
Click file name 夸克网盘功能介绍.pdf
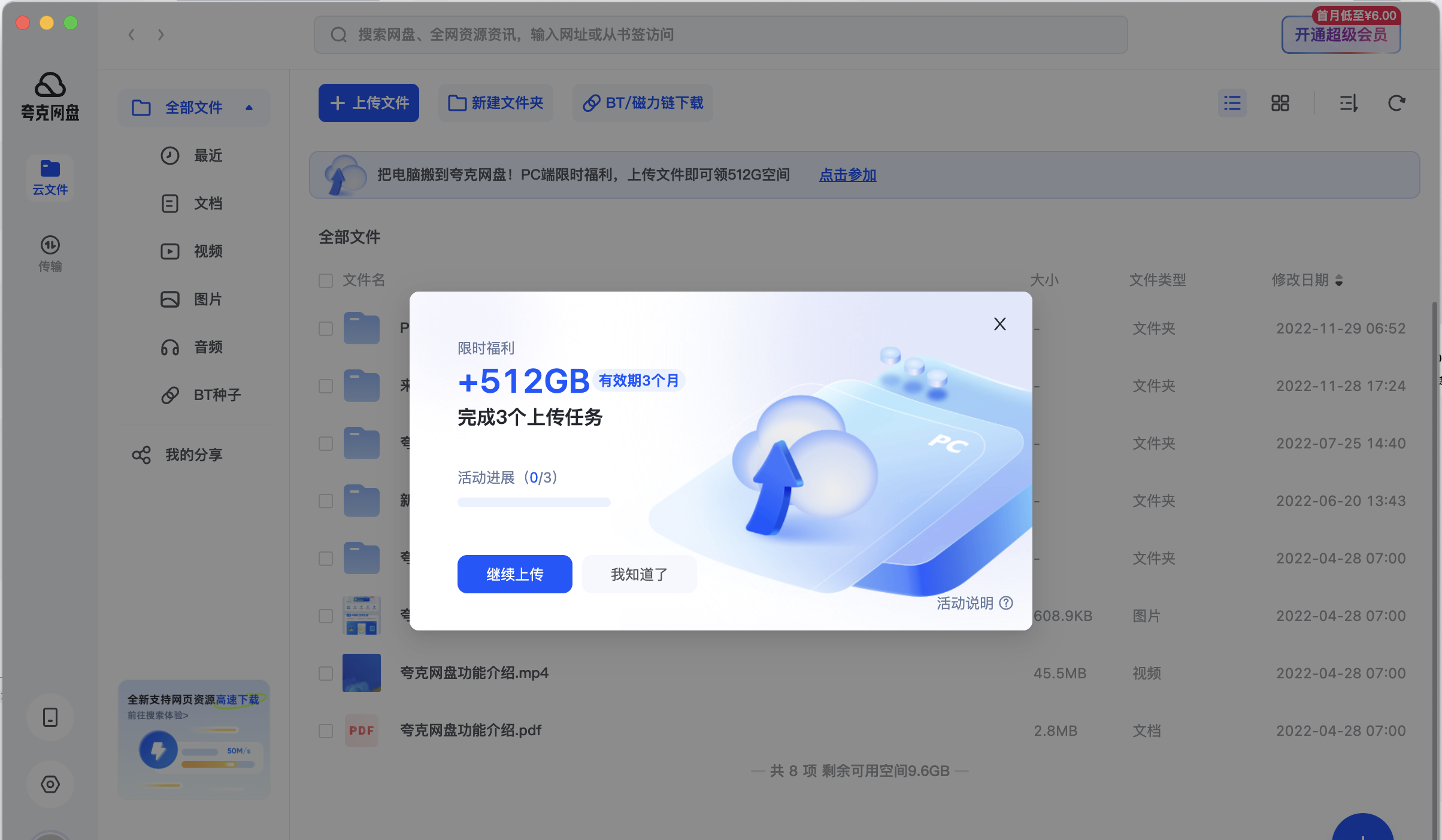tap(471, 730)
